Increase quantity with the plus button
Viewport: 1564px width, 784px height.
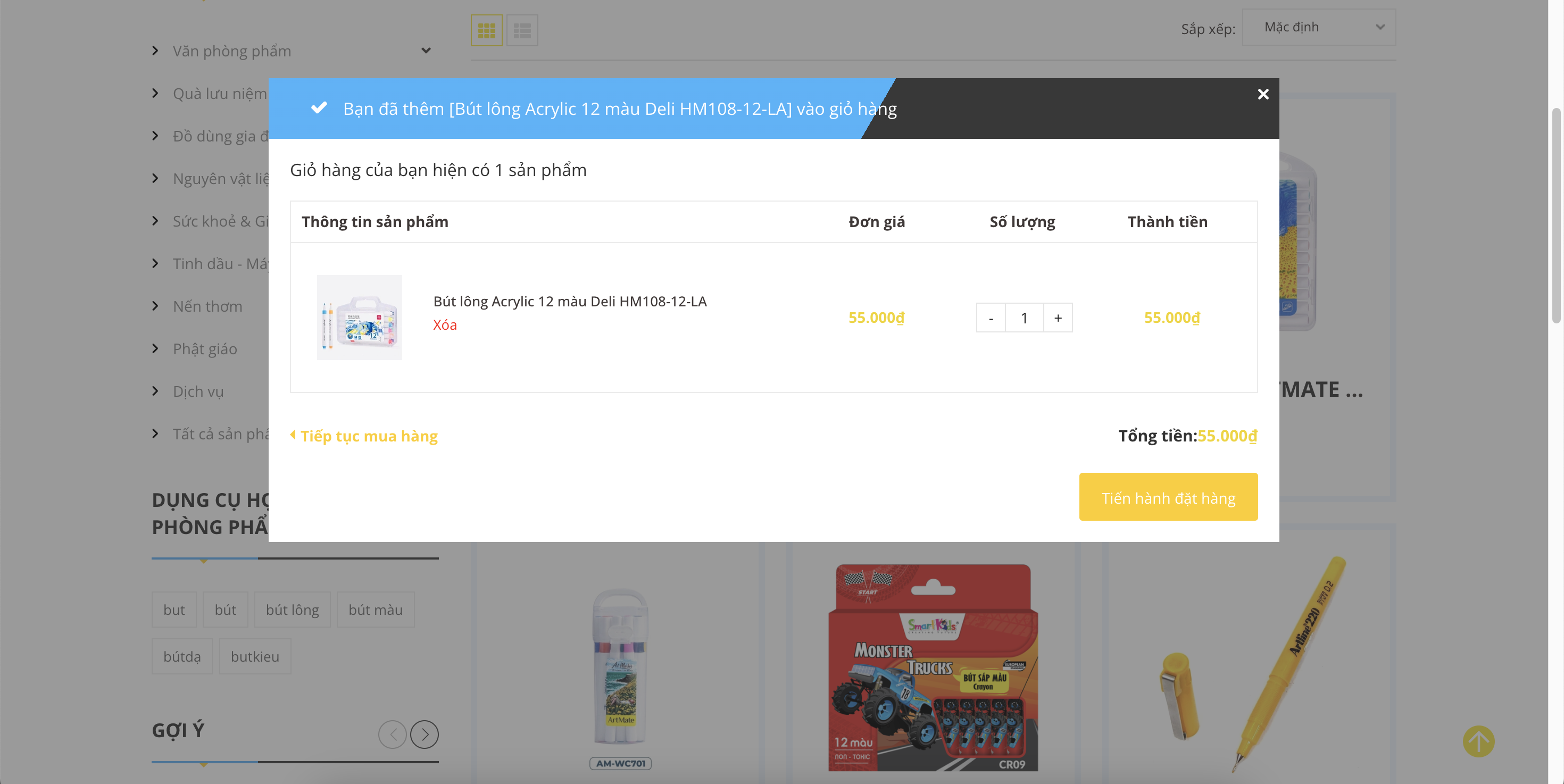(x=1058, y=318)
